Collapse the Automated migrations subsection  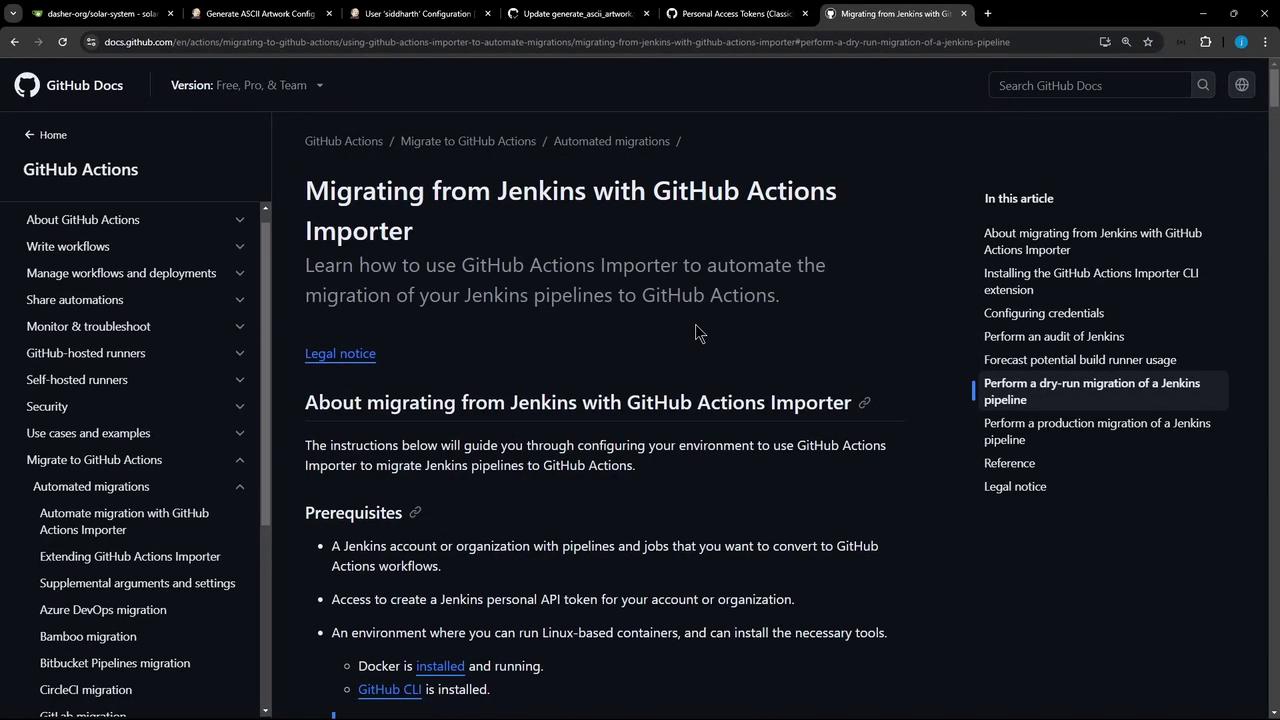coord(240,487)
